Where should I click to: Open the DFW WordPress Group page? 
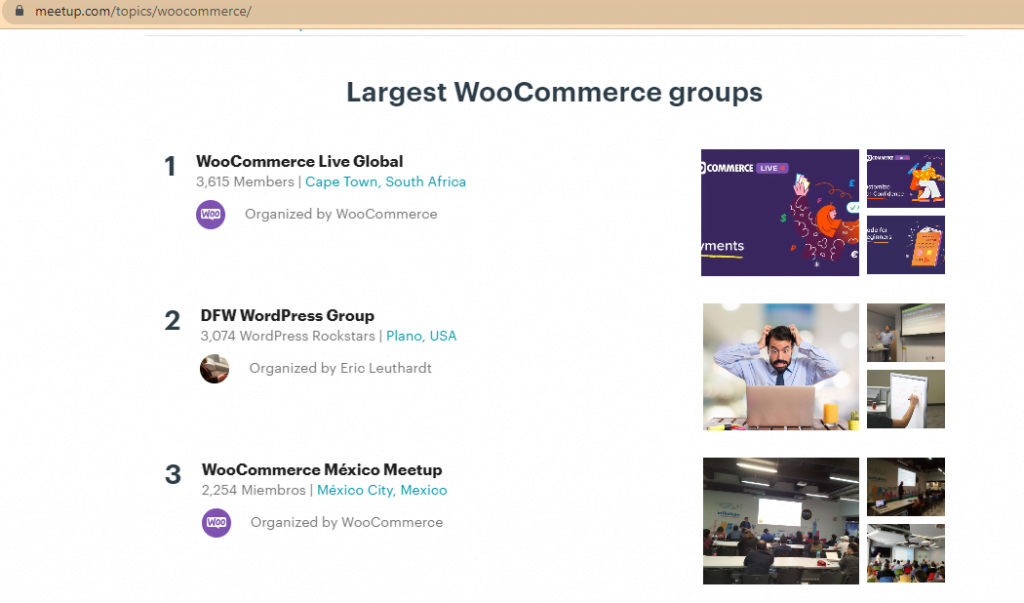coord(287,316)
